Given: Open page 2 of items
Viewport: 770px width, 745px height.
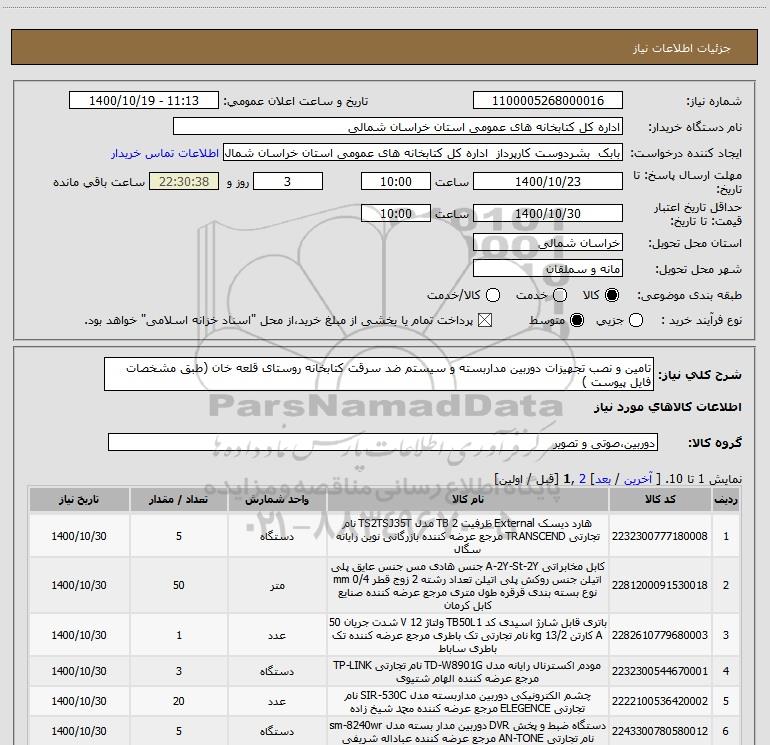Looking at the screenshot, I should [583, 479].
